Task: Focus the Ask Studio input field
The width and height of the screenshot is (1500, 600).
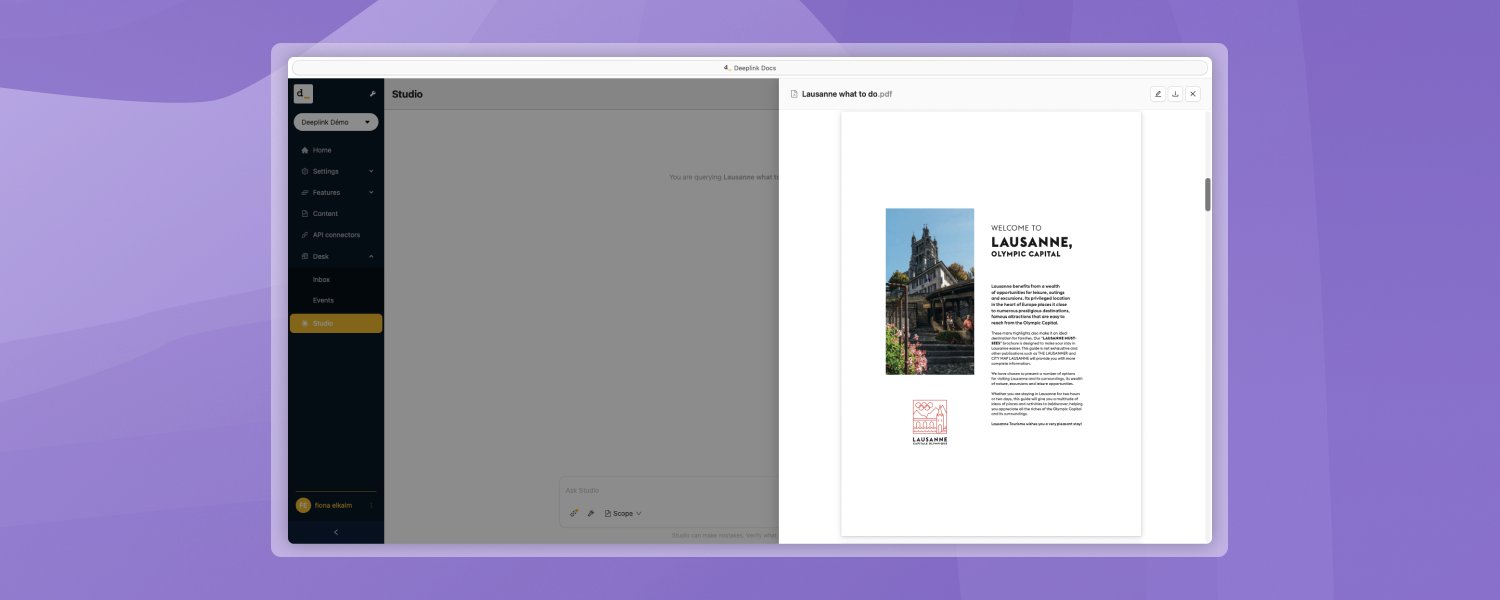Action: pos(668,490)
